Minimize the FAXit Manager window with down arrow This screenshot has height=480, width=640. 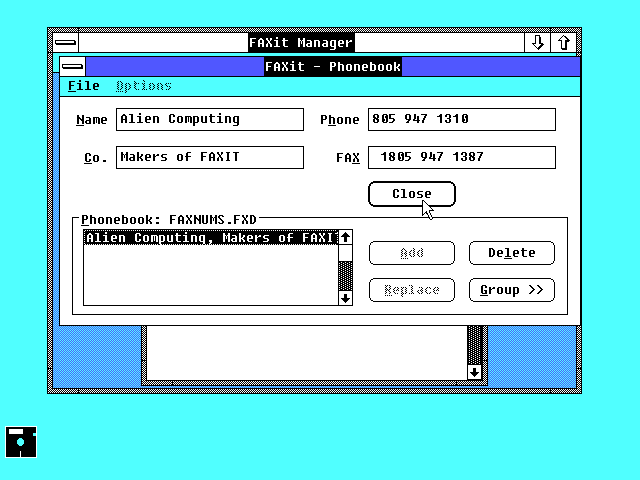[x=538, y=42]
